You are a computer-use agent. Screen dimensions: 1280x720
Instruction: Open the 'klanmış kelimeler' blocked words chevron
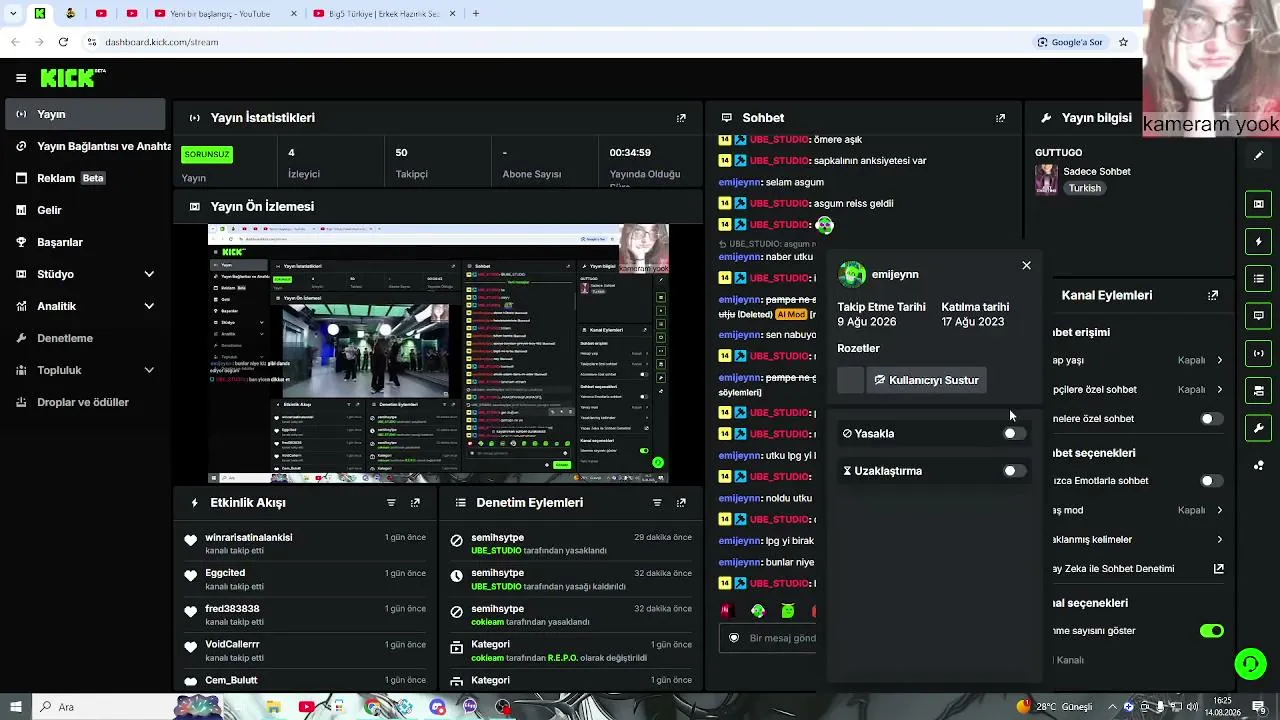(x=1219, y=540)
